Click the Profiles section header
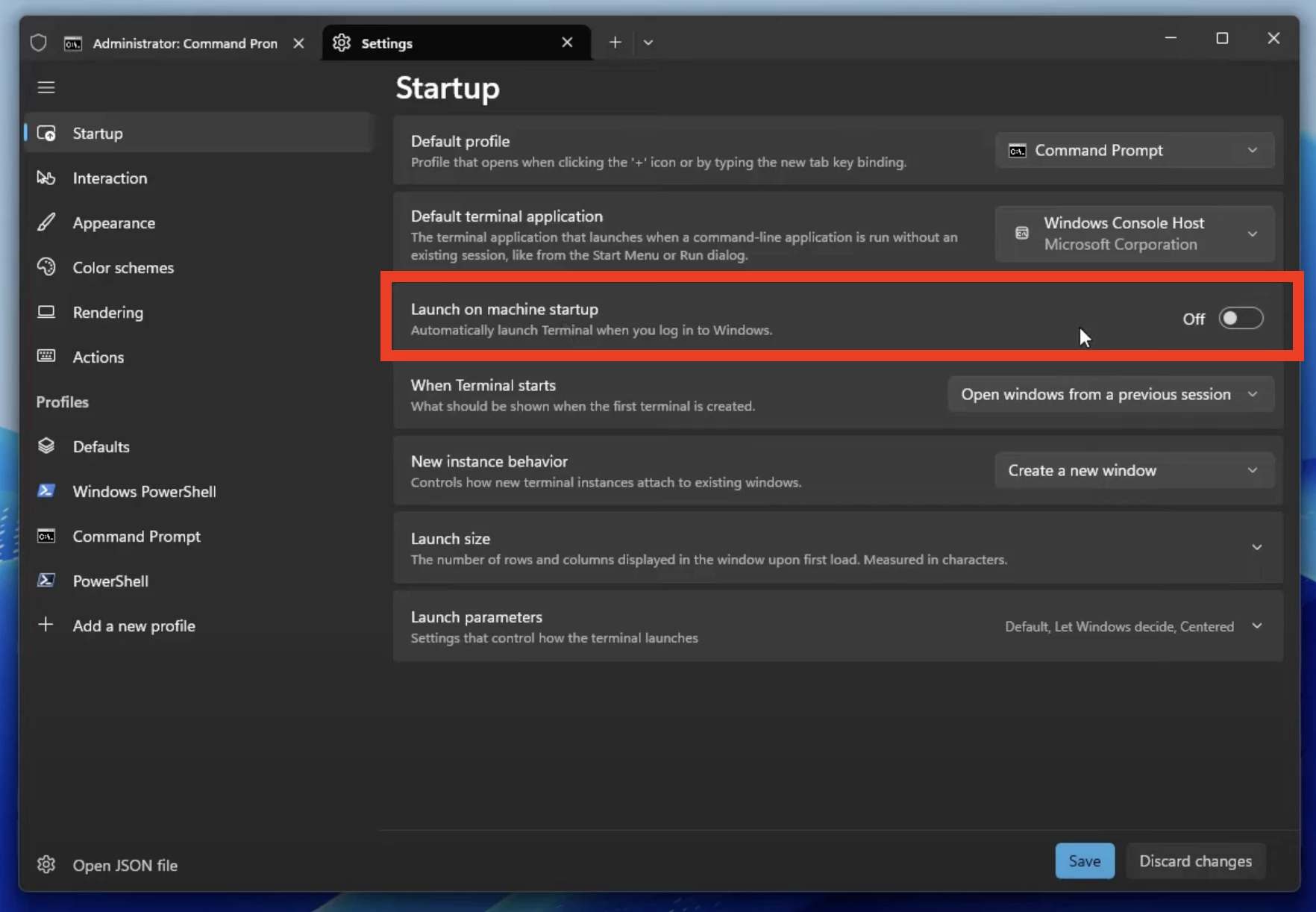The width and height of the screenshot is (1316, 912). pyautogui.click(x=63, y=402)
